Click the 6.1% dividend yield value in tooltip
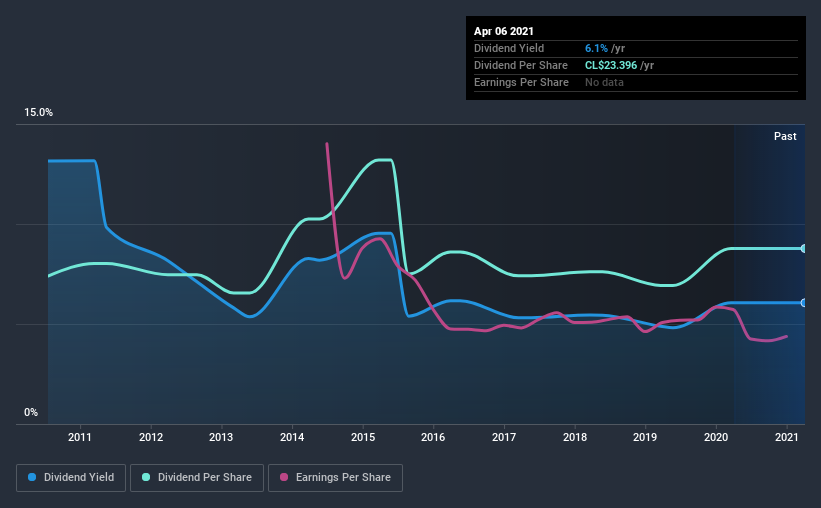821x508 pixels. tap(596, 48)
